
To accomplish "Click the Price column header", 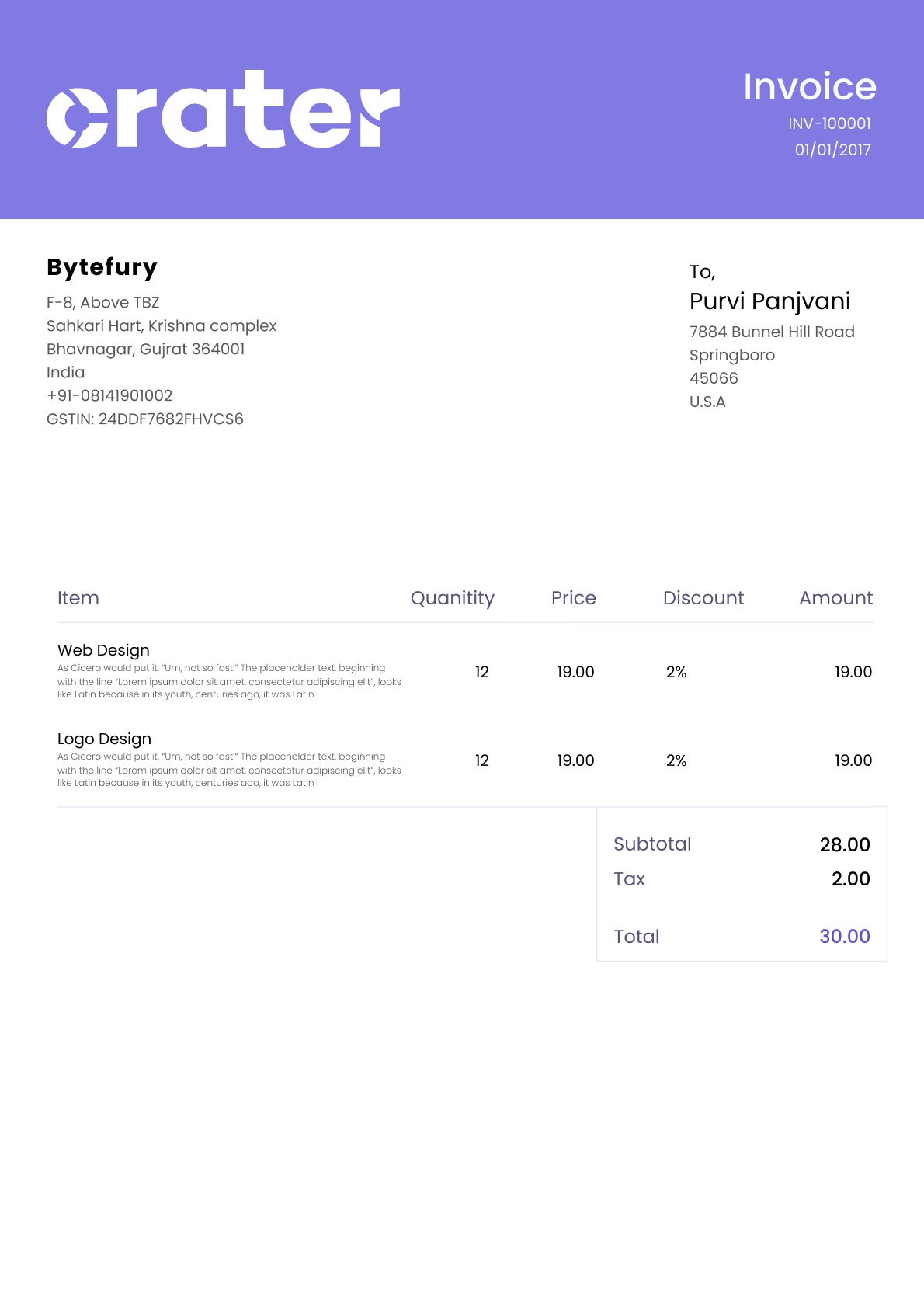I will click(573, 598).
